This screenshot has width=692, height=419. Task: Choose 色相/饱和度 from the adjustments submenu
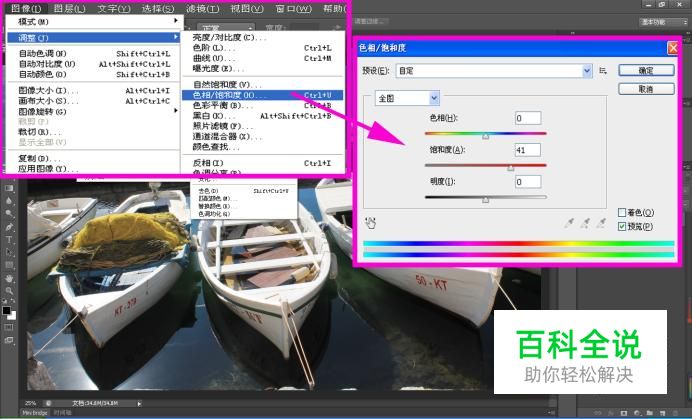[263, 95]
